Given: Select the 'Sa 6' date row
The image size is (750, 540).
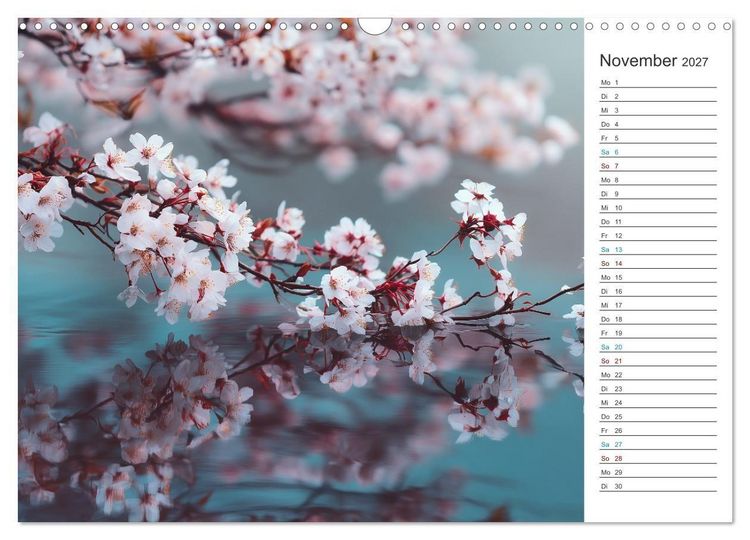Looking at the screenshot, I should [x=658, y=152].
